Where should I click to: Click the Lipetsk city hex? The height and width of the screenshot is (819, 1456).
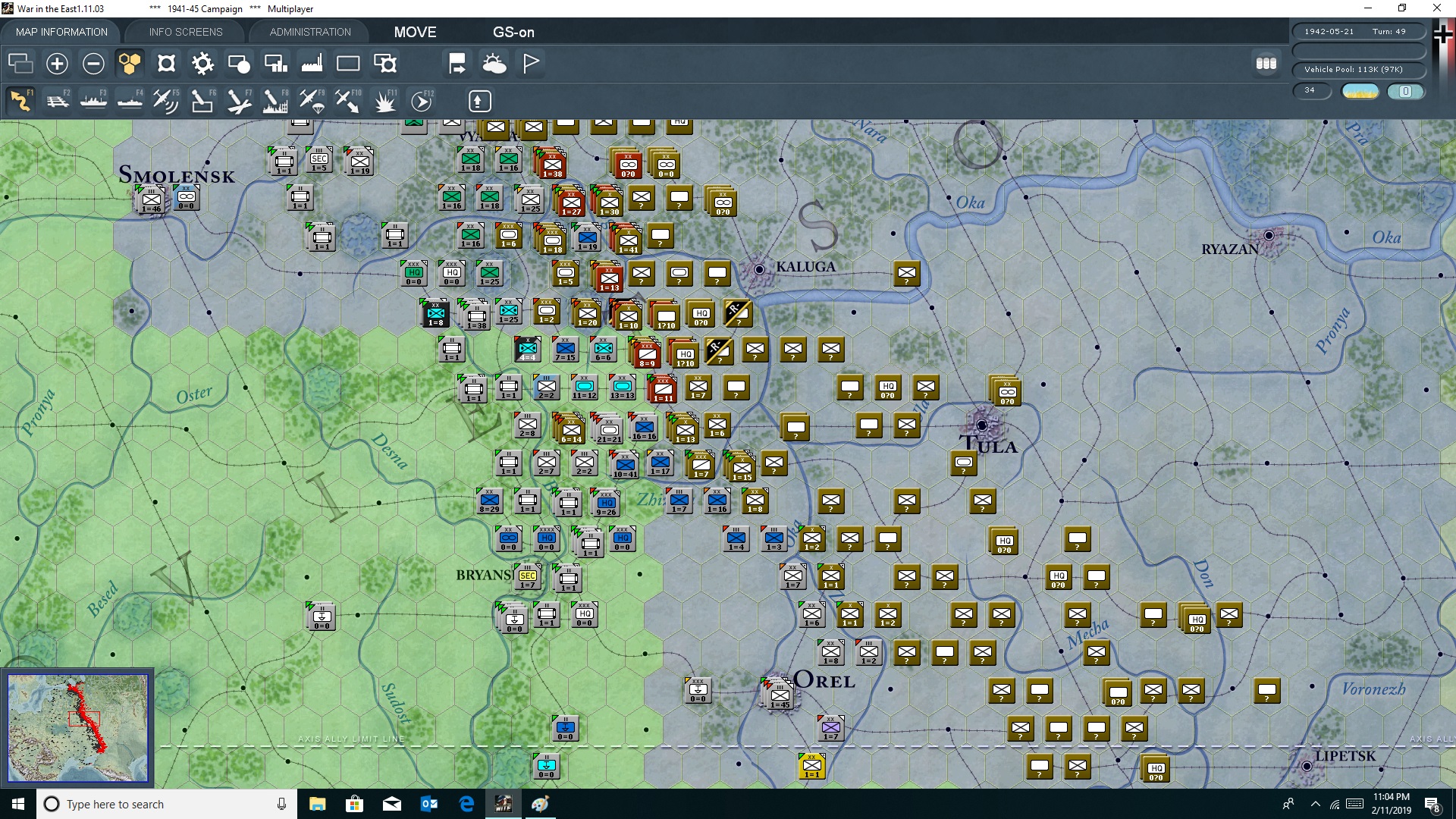[1307, 766]
